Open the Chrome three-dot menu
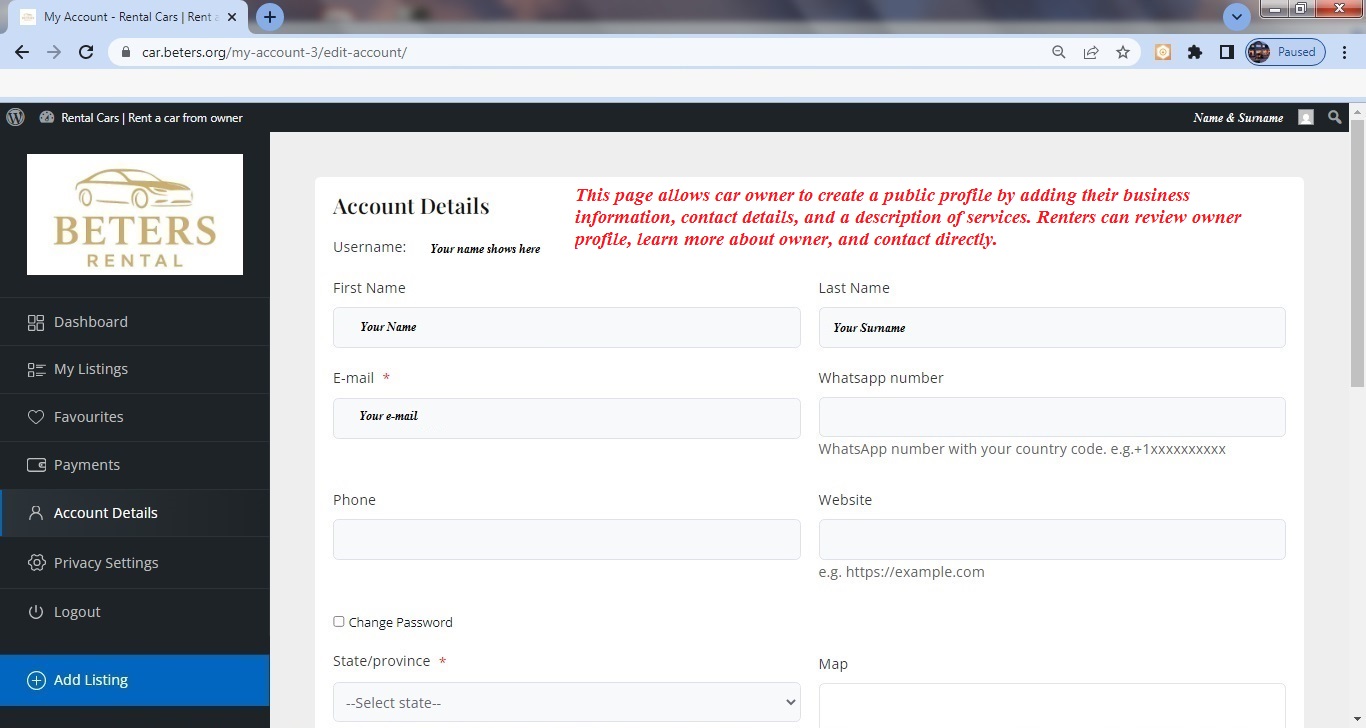 (x=1345, y=52)
